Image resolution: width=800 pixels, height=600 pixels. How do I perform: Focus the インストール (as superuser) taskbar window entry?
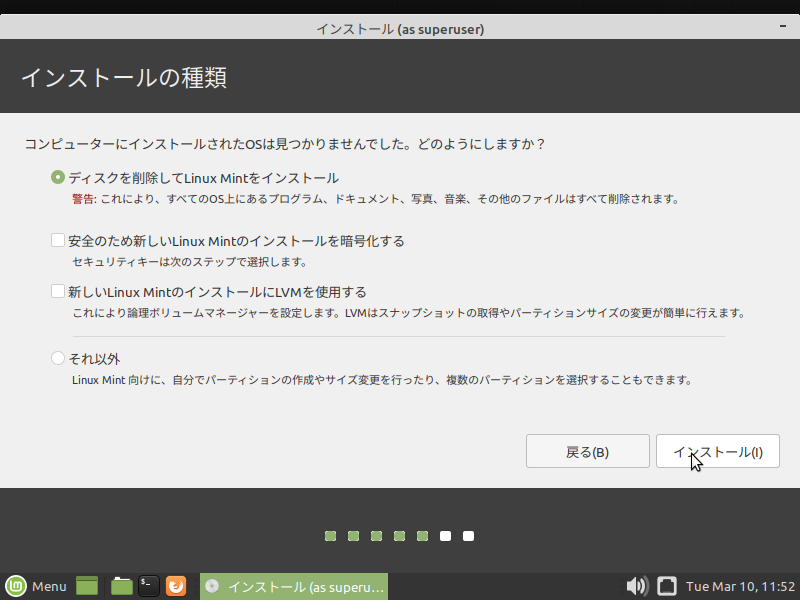click(x=294, y=586)
